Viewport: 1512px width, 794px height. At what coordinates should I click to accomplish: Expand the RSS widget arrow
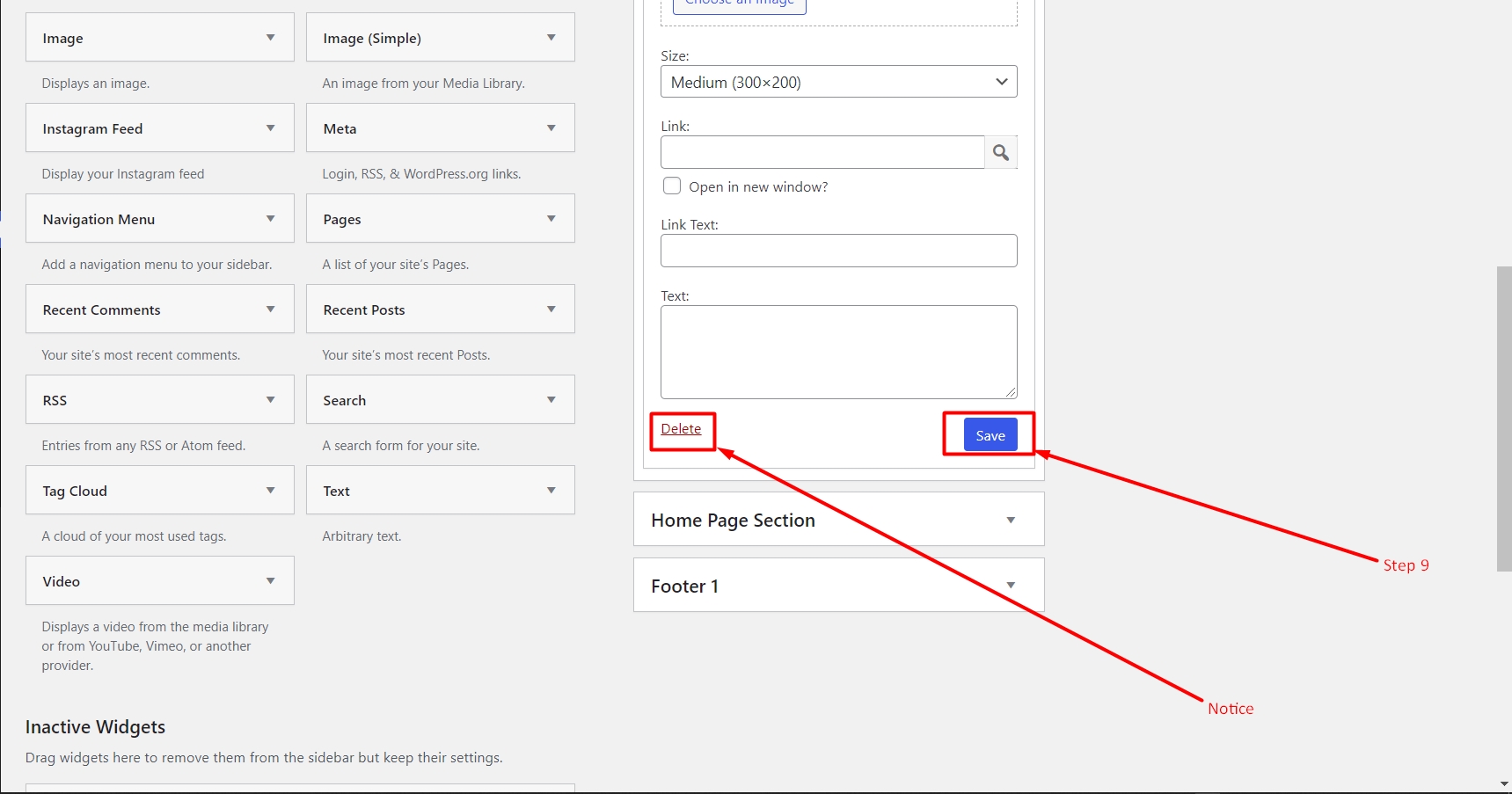(271, 400)
